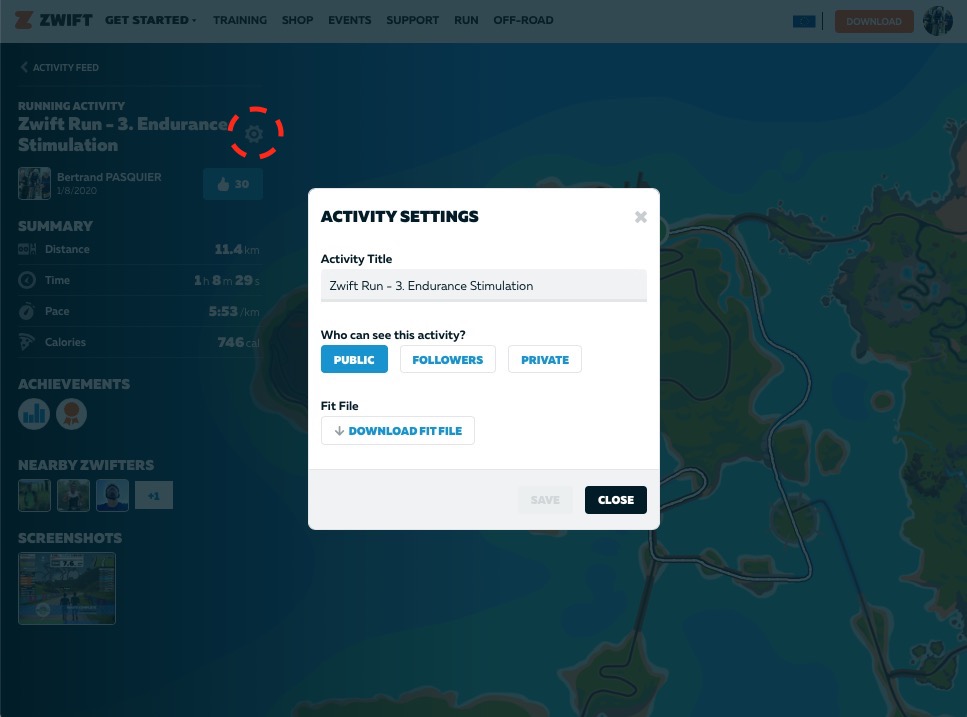Show more nearby Zwifters with +1
This screenshot has height=717, width=967.
click(x=154, y=495)
